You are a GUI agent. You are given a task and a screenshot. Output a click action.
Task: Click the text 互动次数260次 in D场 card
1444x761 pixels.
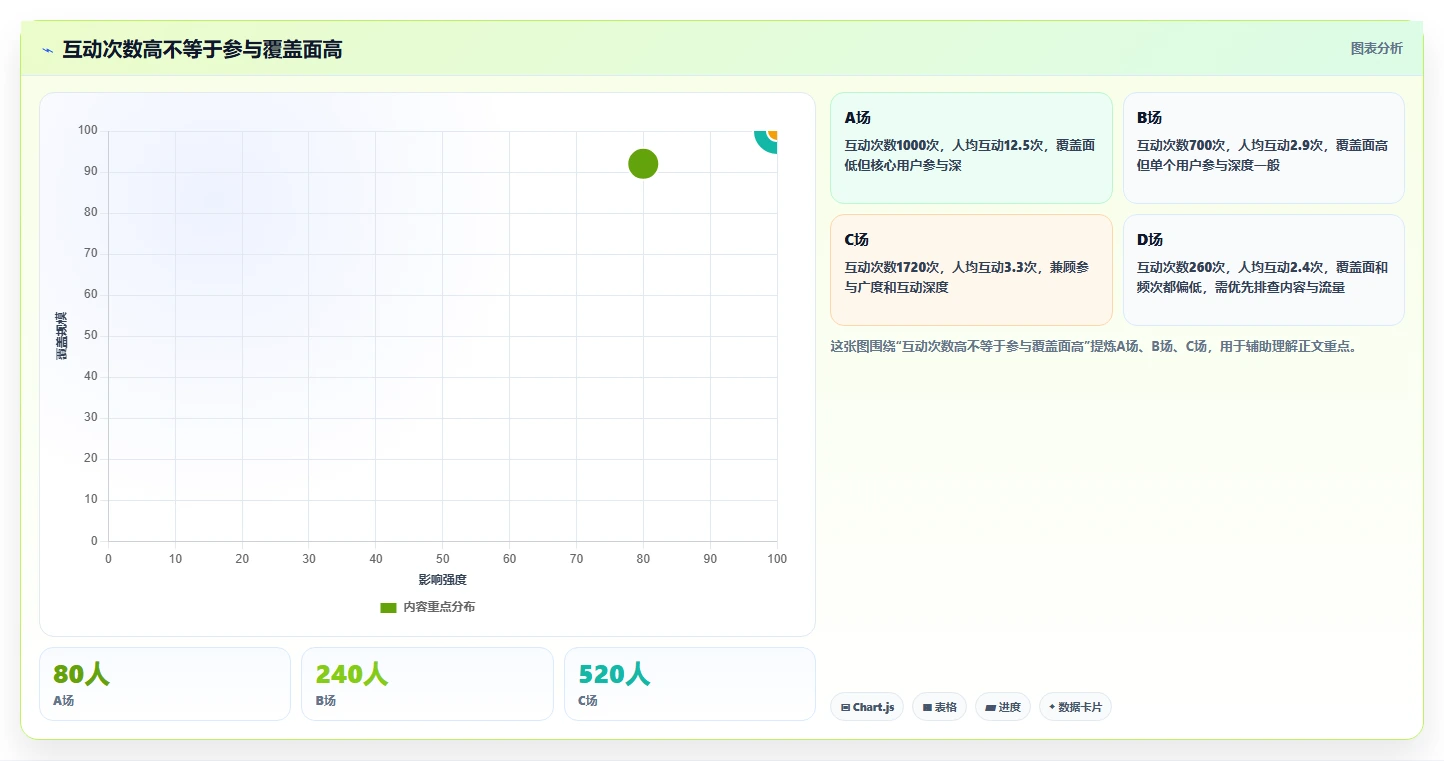(x=1181, y=267)
